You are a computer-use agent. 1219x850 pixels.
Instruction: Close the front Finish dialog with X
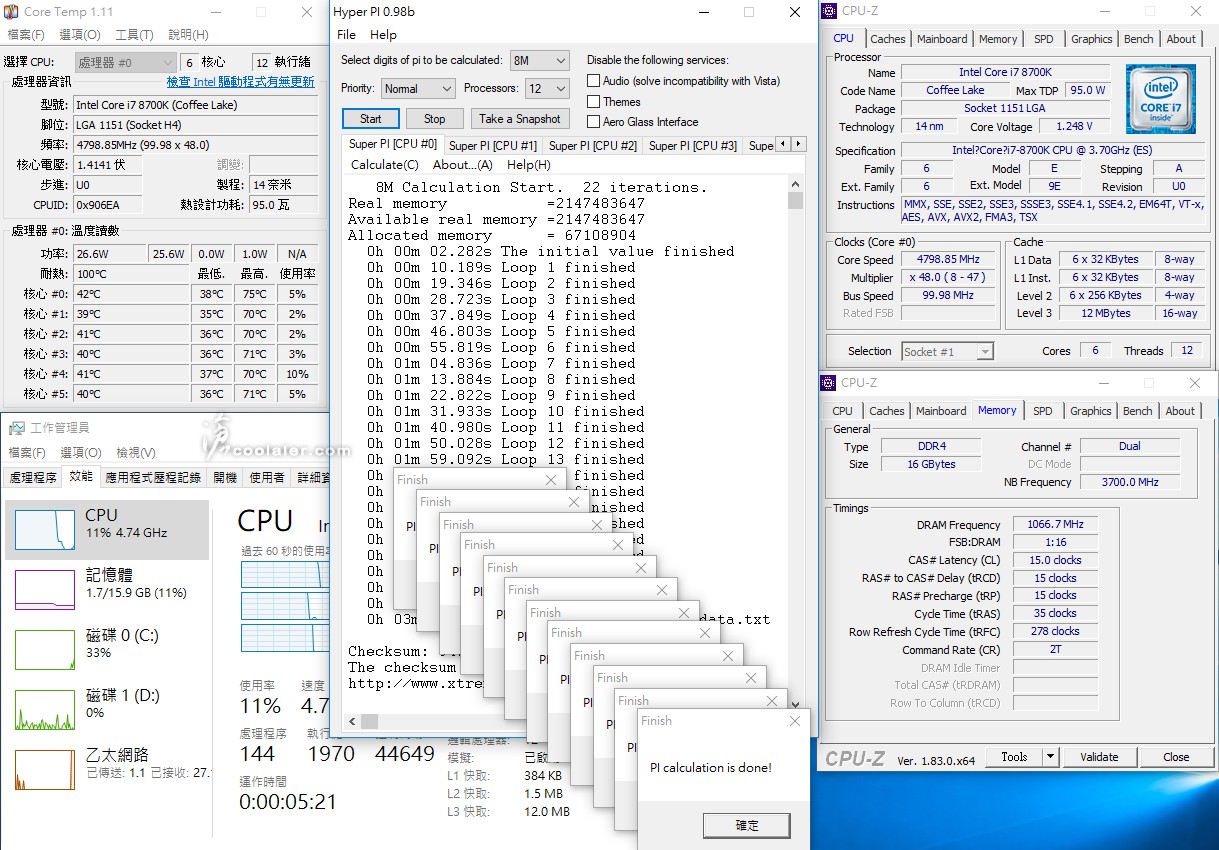(794, 721)
